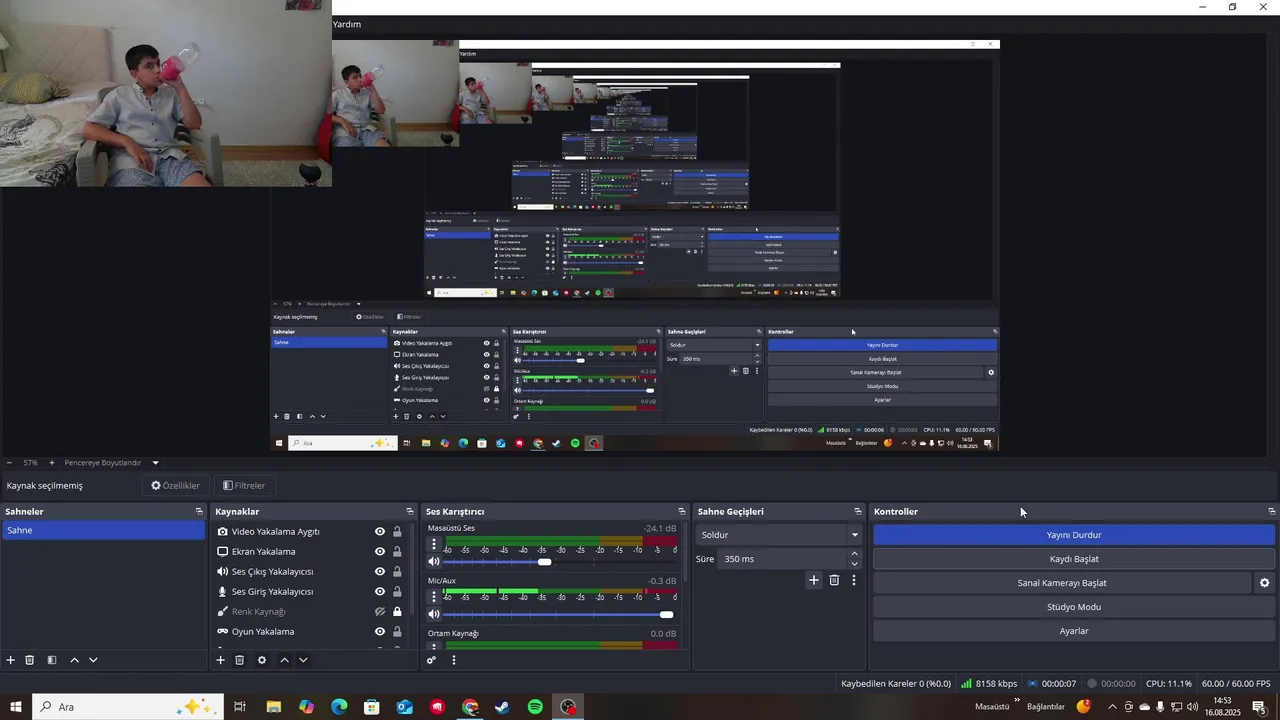Open Soldur transition dropdown
The image size is (1280, 720).
779,535
